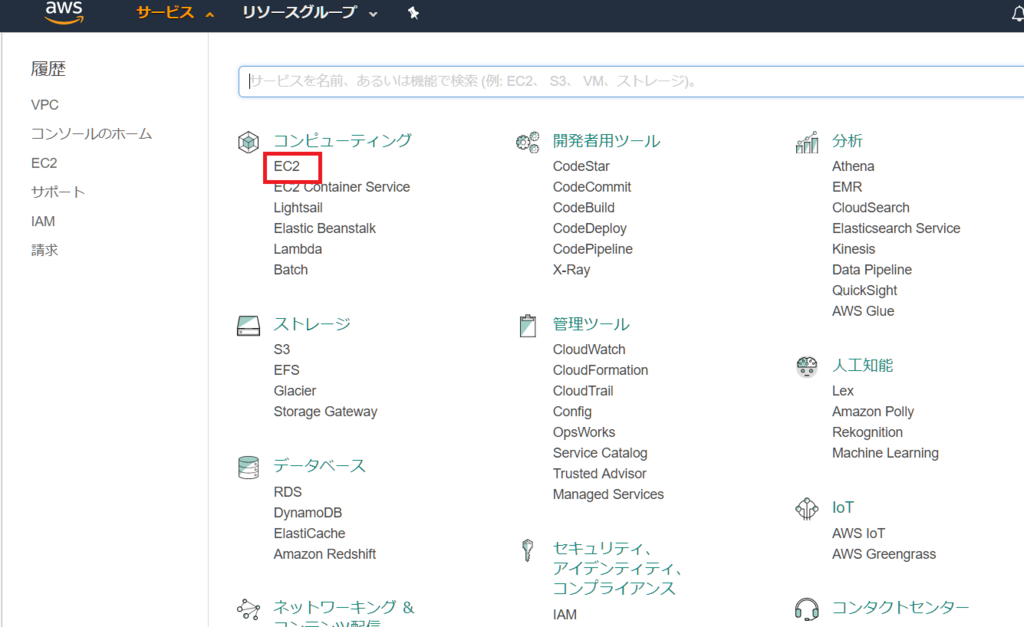1024x627 pixels.
Task: Open X-Ray
Action: click(571, 270)
